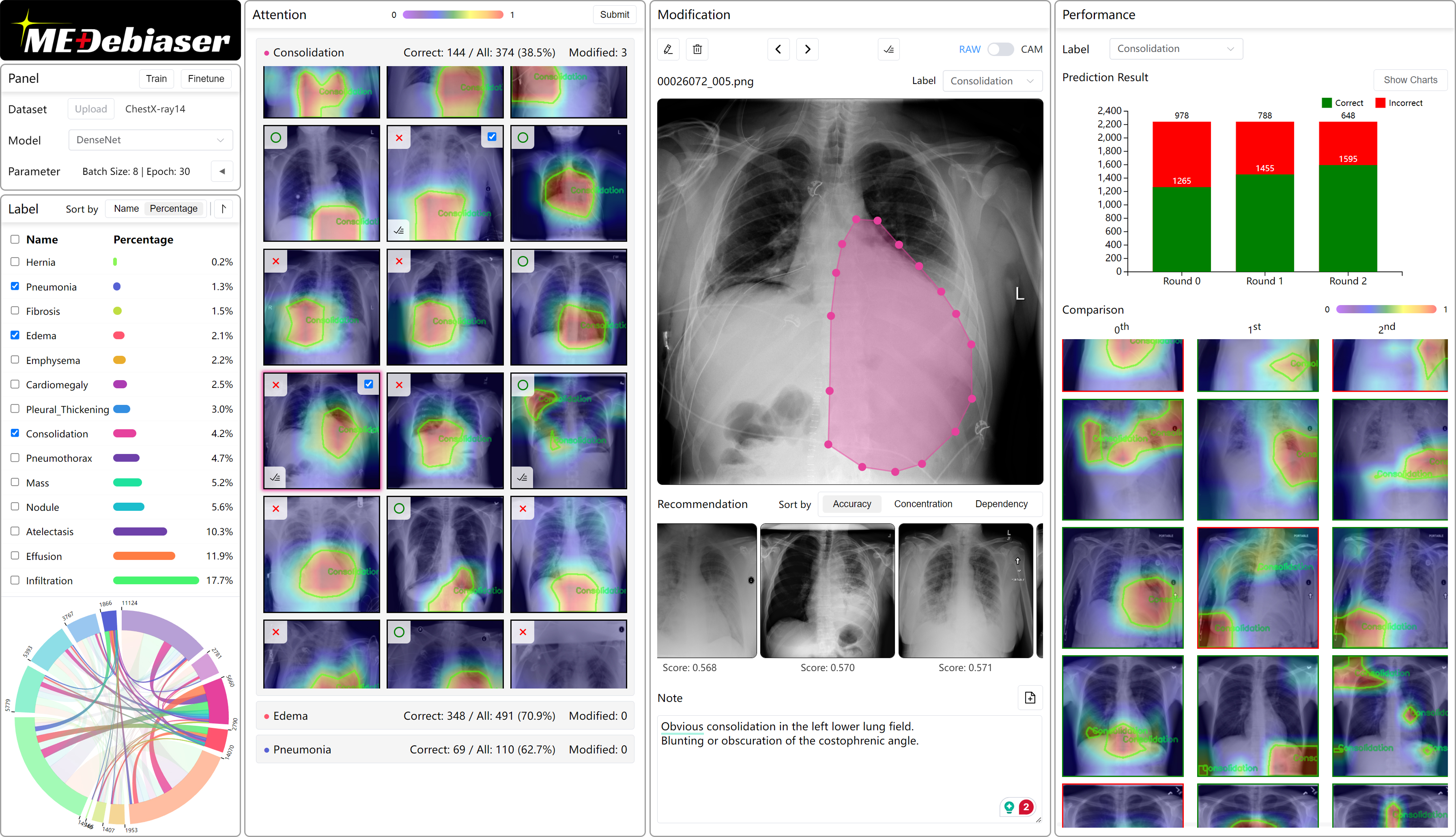This screenshot has height=837, width=1456.
Task: Select the pencil draw tool in Modification
Action: point(668,49)
